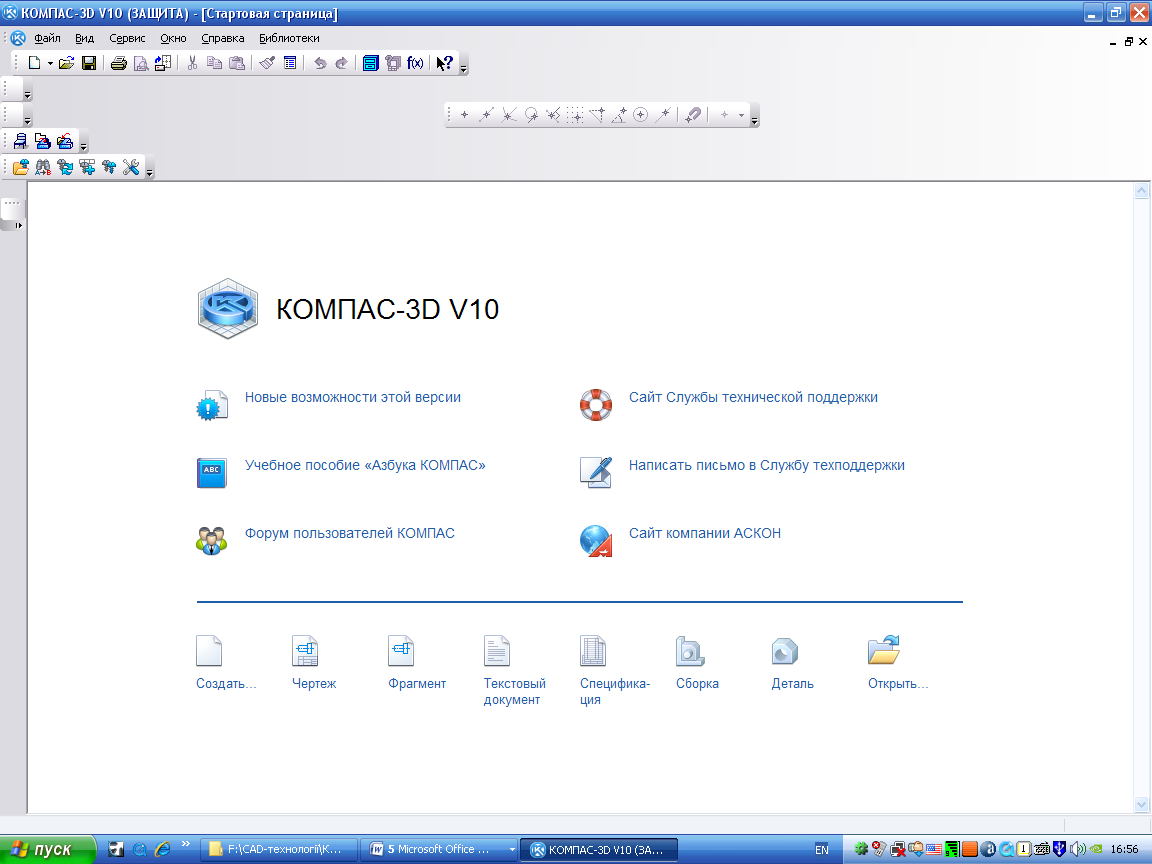Open the Properties list icon
Image resolution: width=1152 pixels, height=864 pixels.
(289, 63)
